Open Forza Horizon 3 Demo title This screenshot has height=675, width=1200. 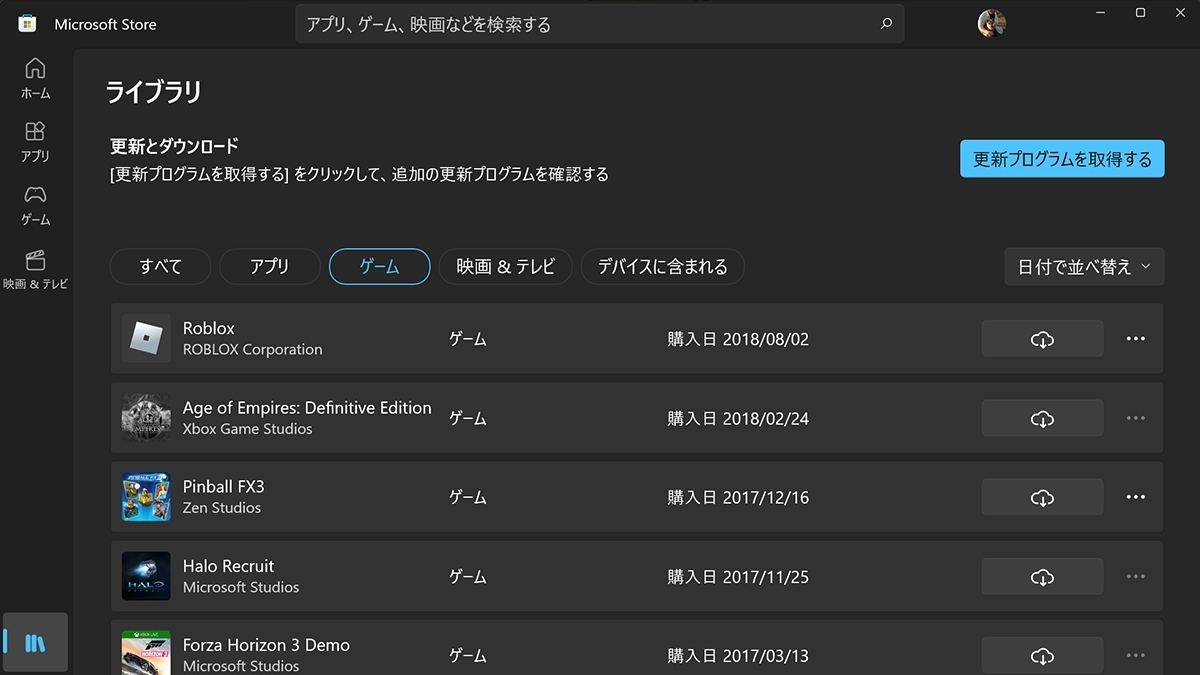coord(266,645)
